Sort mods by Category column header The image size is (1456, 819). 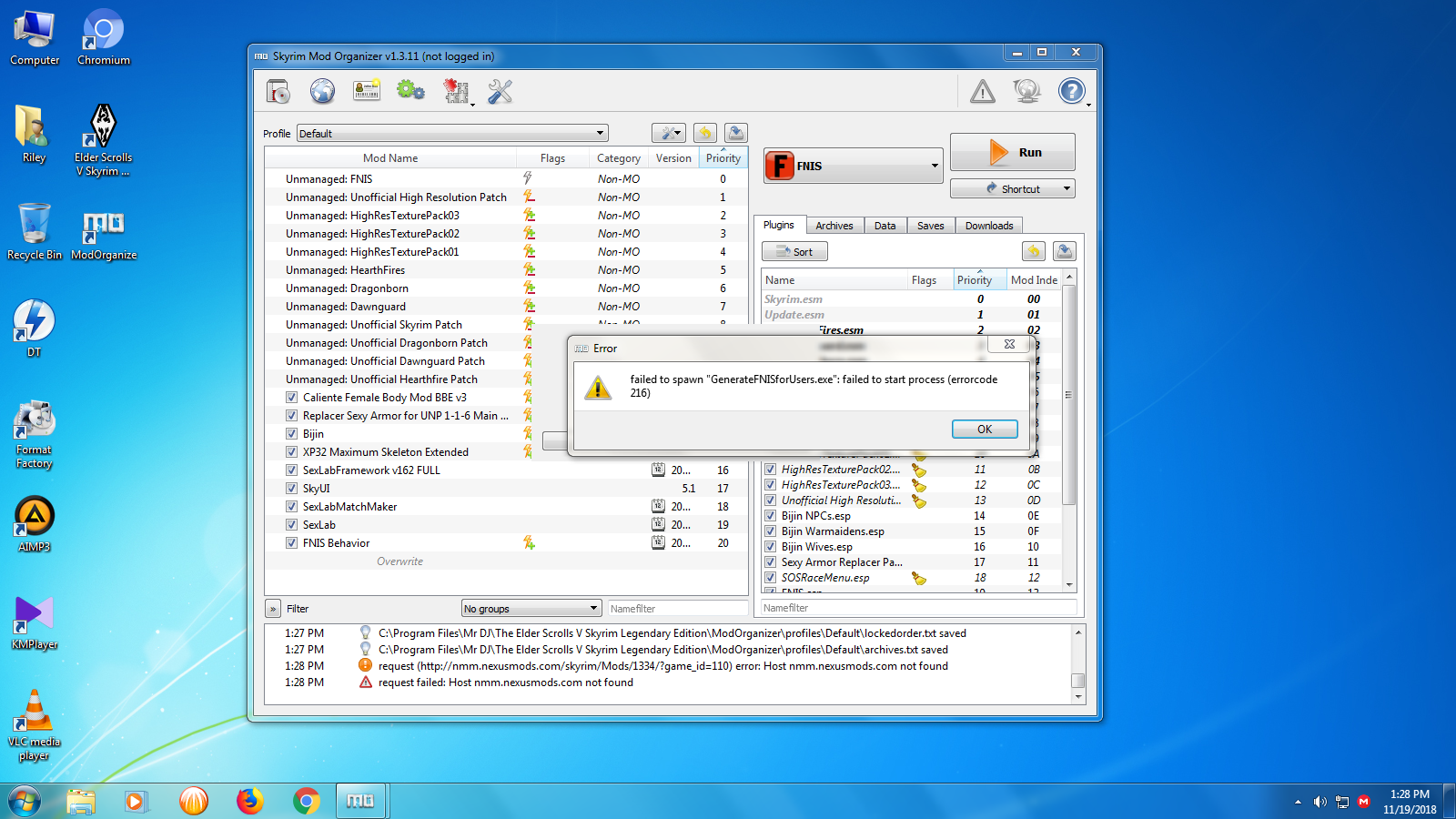click(x=619, y=158)
